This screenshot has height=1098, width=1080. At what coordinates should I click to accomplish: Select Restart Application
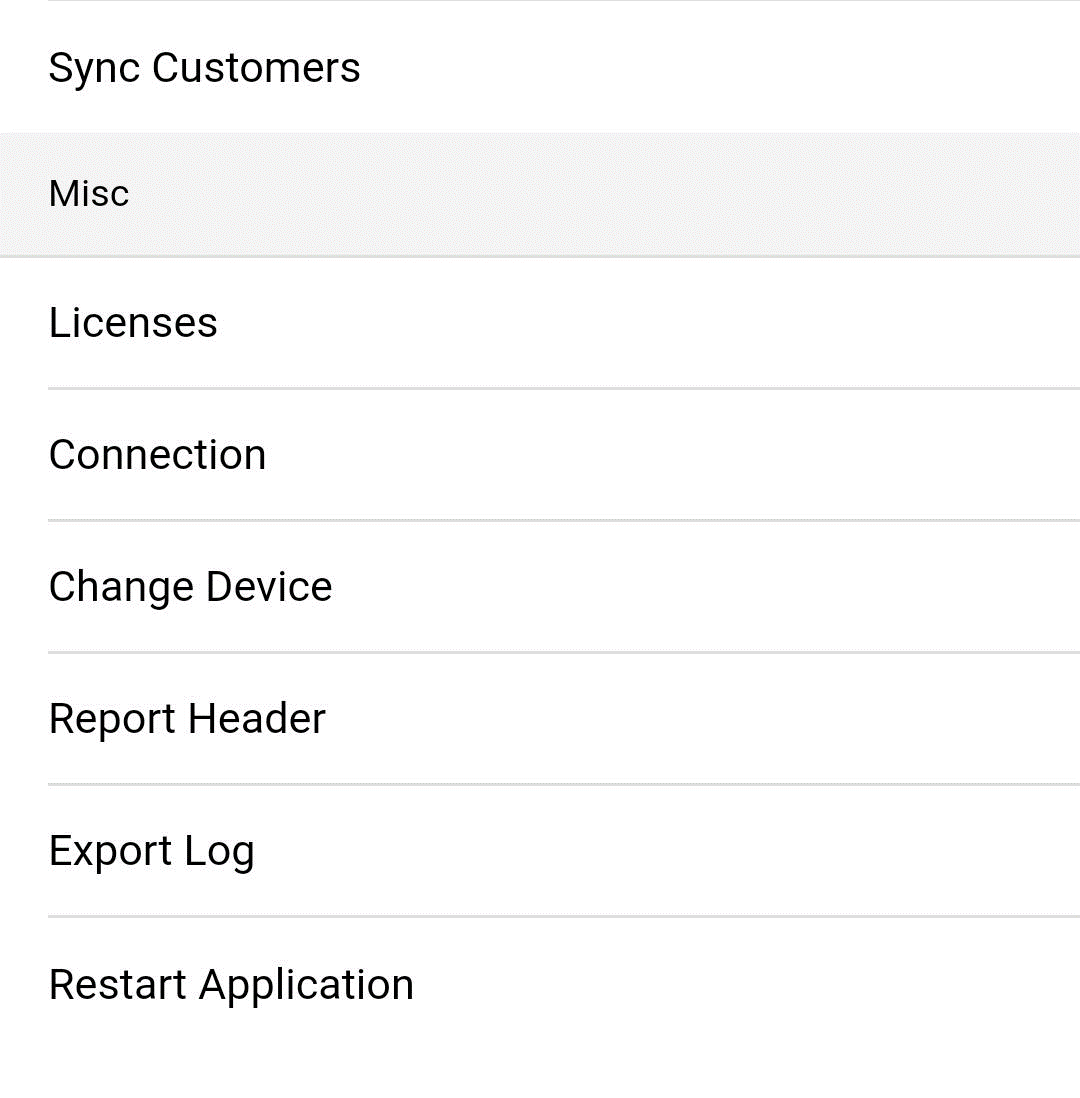coord(540,984)
